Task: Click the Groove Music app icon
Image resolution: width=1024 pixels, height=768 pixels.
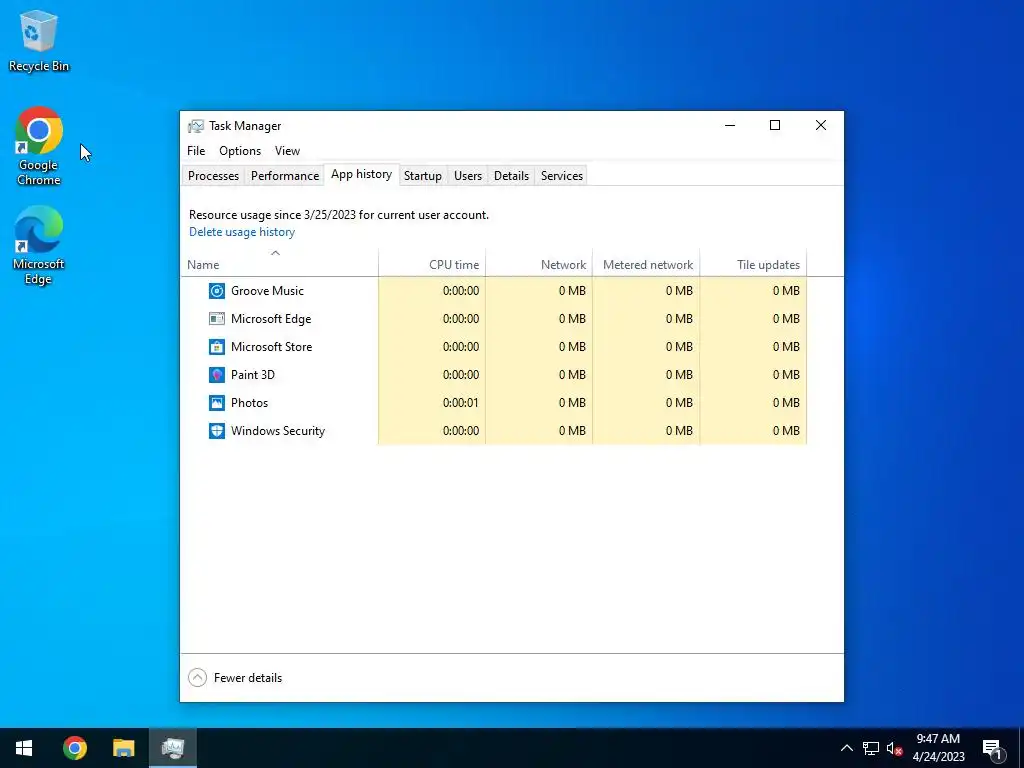Action: click(217, 291)
